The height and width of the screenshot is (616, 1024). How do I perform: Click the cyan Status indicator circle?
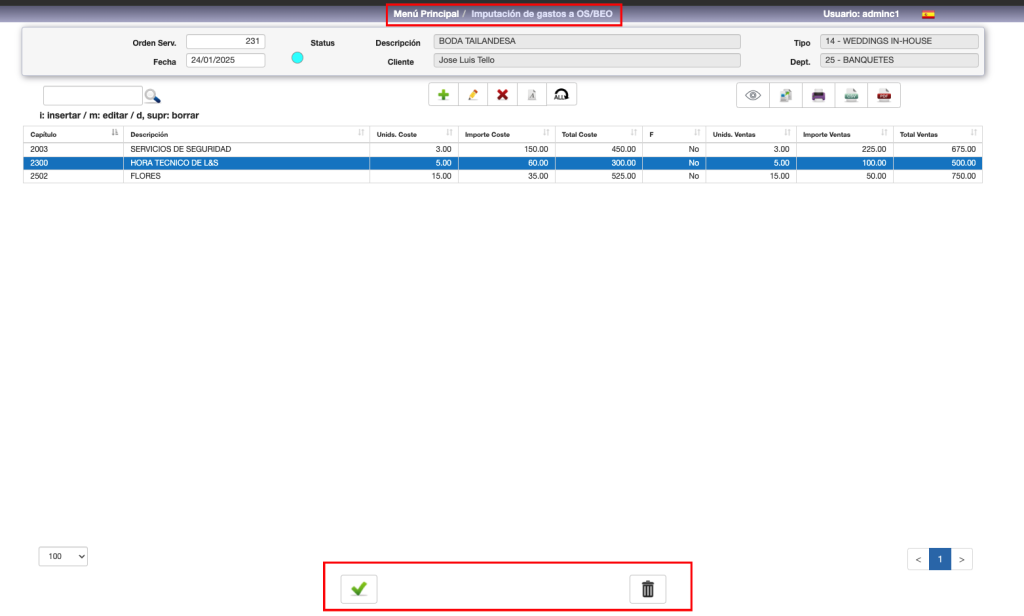pyautogui.click(x=297, y=58)
